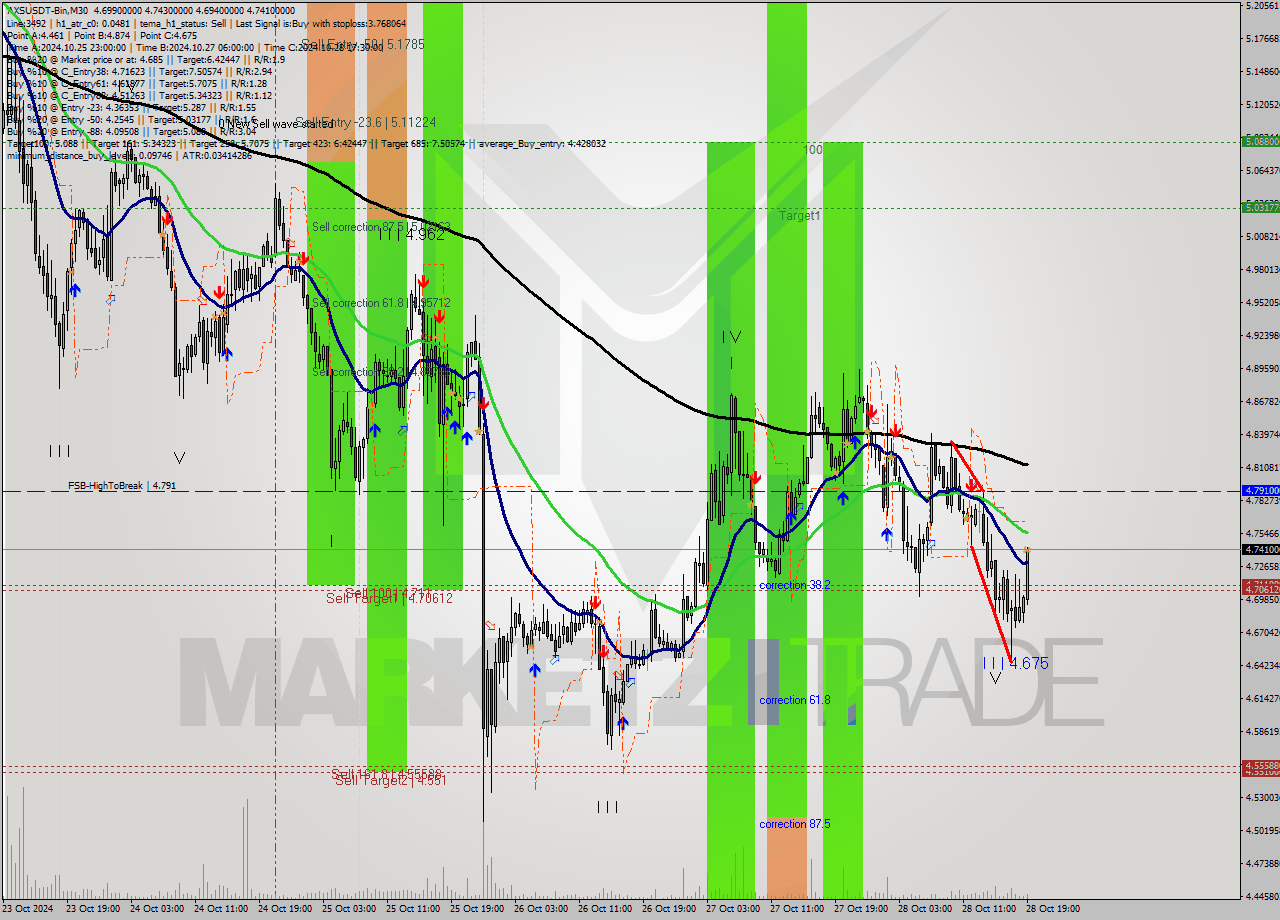Click the black 4.74100 current price tag
The width and height of the screenshot is (1280, 920).
tap(1260, 549)
